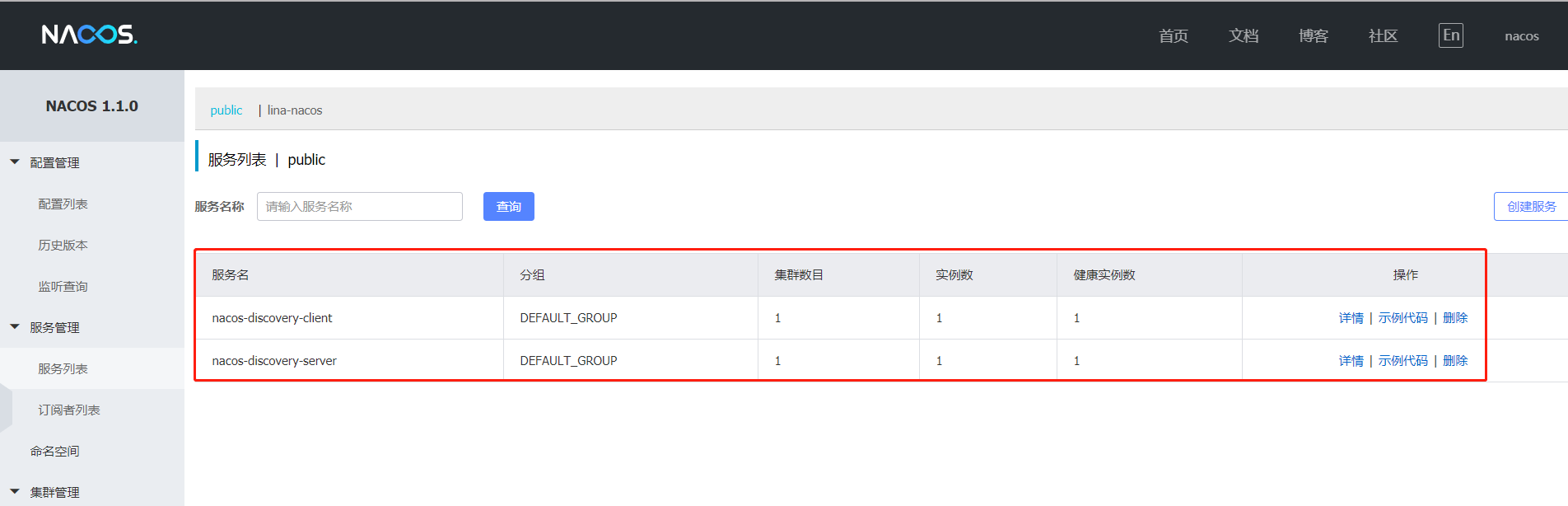Viewport: 1568px width, 506px height.
Task: Click the NACOS logo
Action: [x=90, y=35]
